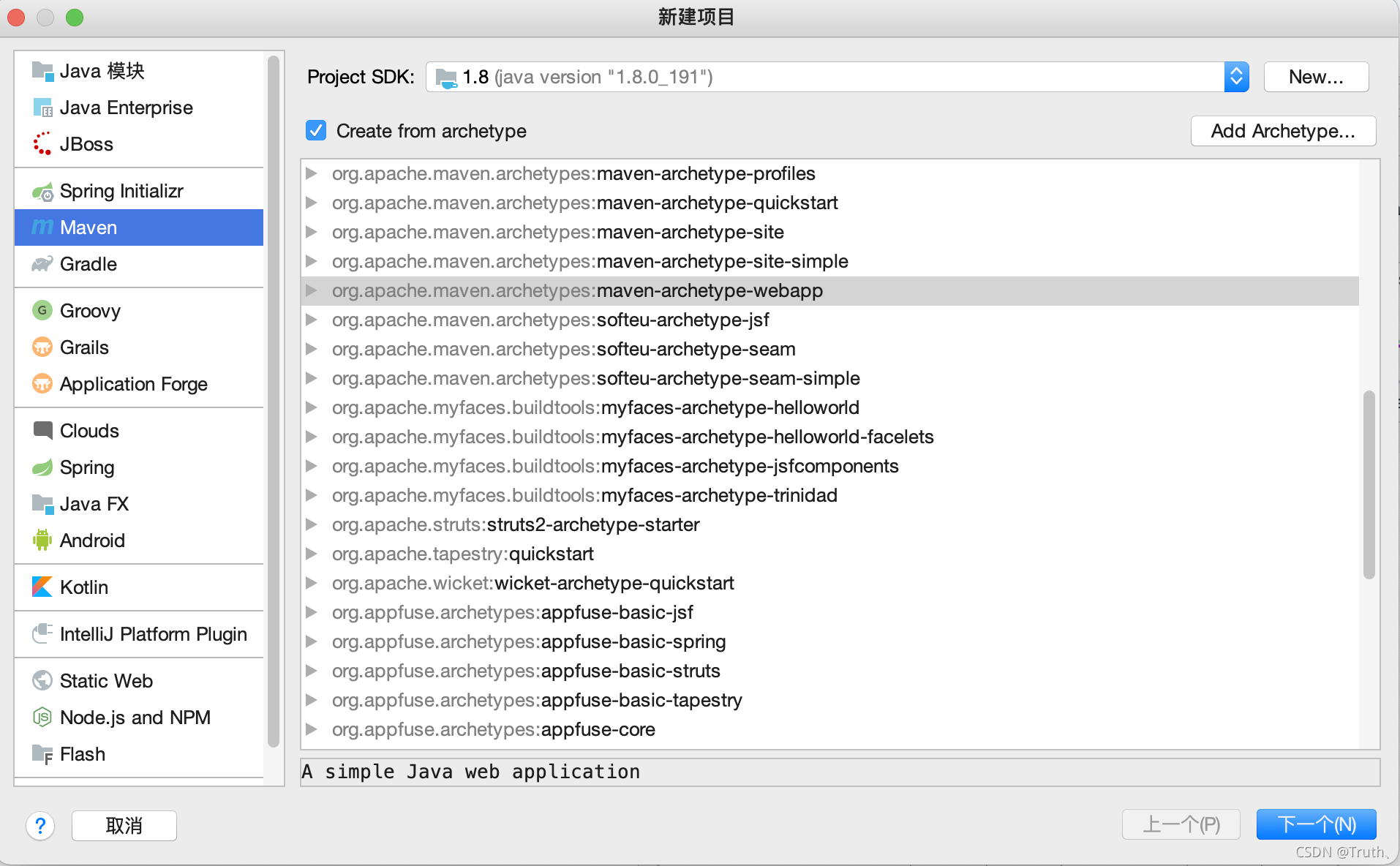Expand wicket-archetype-quickstart tree arrow
Screen dimensions: 1400x866
point(311,583)
